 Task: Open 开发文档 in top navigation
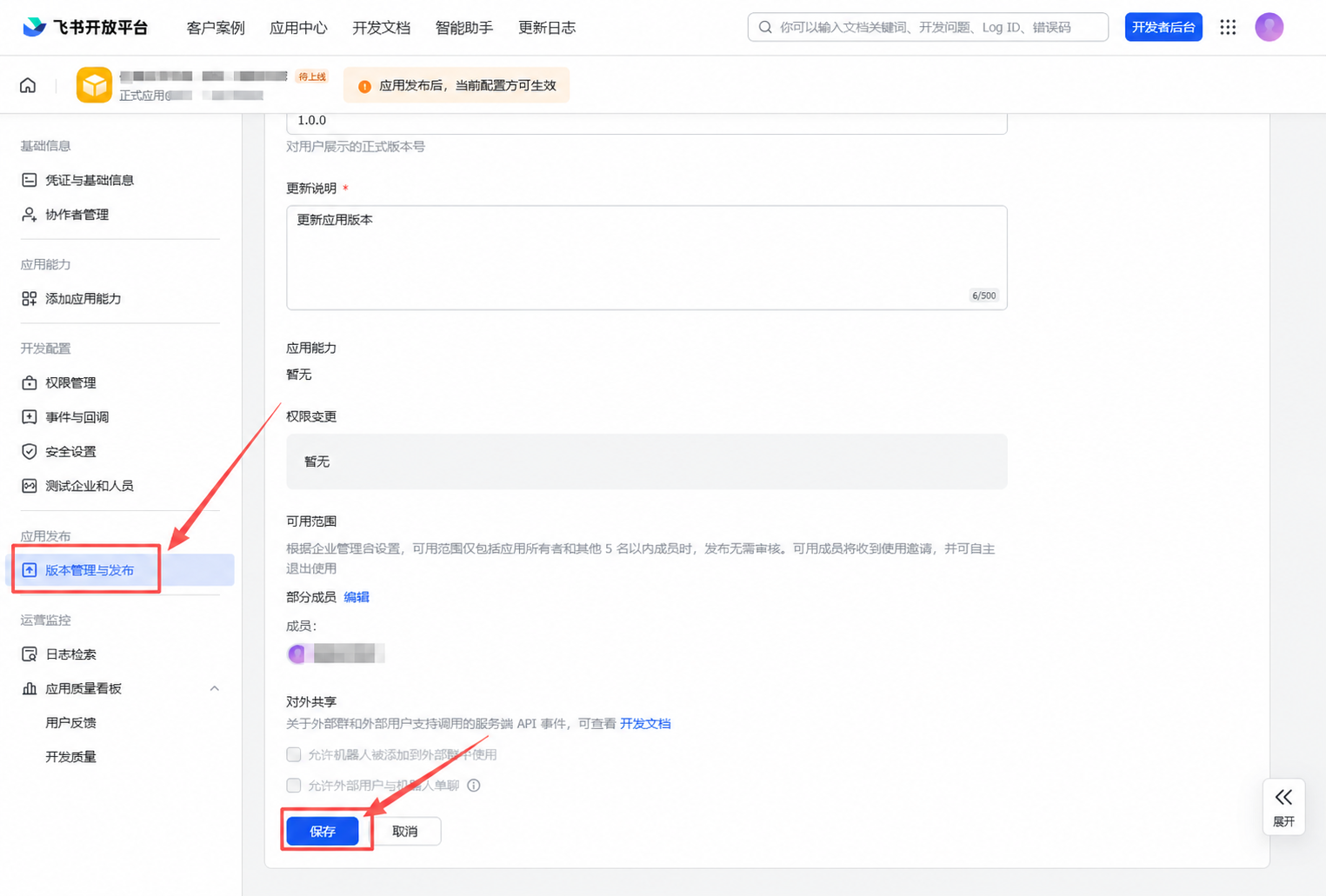(x=381, y=28)
